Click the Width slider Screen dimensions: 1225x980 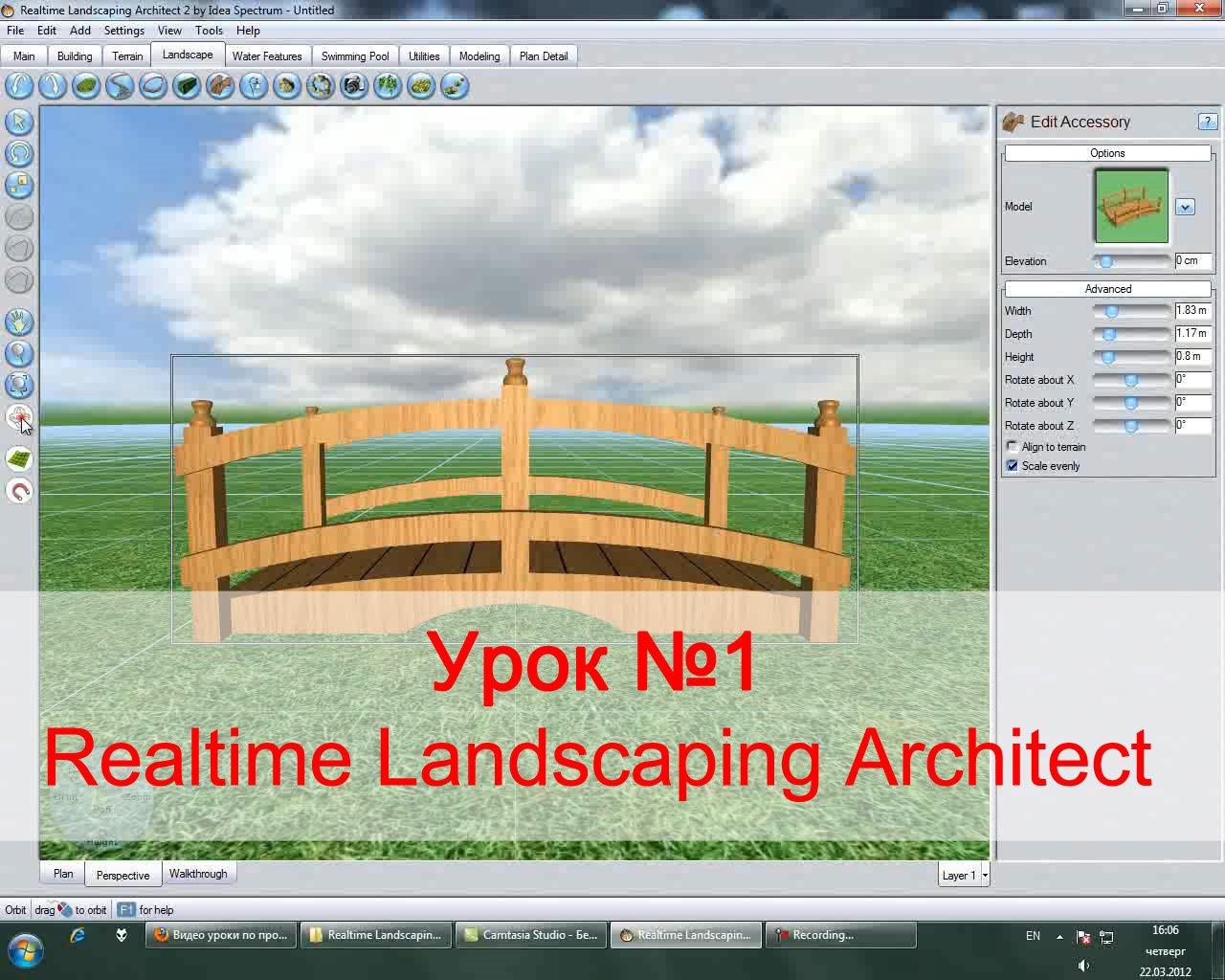(1132, 311)
